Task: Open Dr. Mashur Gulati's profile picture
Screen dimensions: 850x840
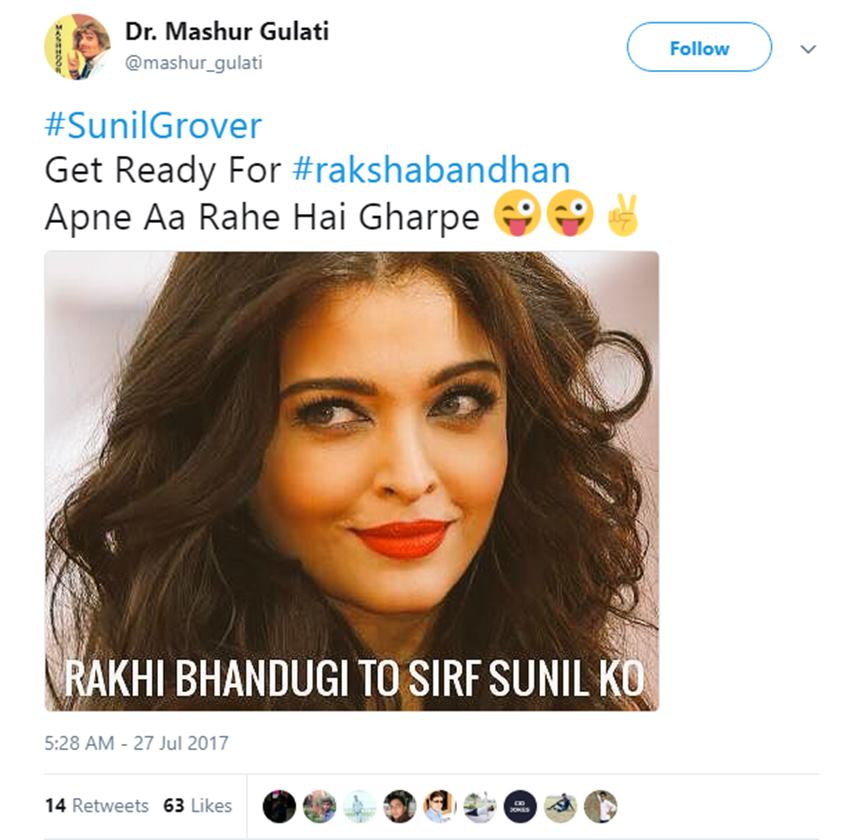Action: (77, 47)
